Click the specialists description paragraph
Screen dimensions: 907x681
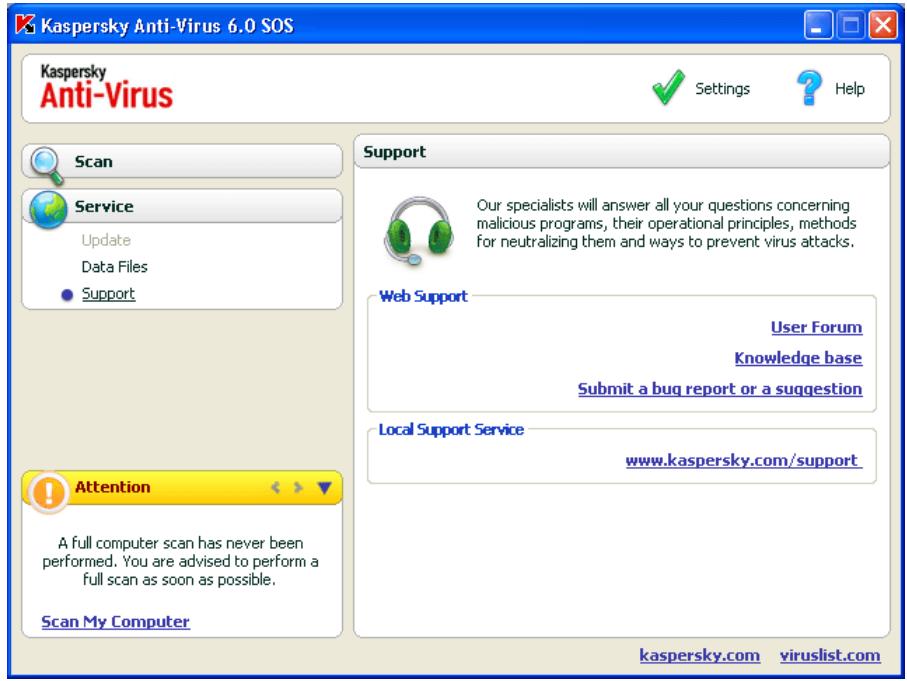click(x=666, y=223)
